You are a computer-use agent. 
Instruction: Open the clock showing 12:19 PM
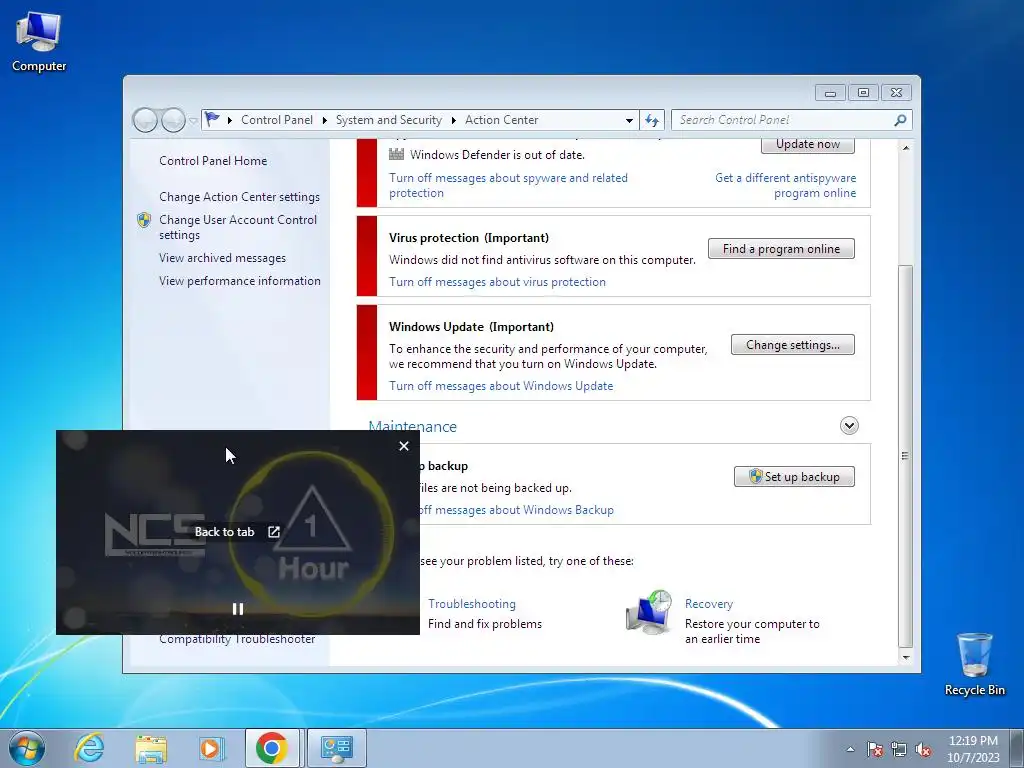[x=973, y=748]
